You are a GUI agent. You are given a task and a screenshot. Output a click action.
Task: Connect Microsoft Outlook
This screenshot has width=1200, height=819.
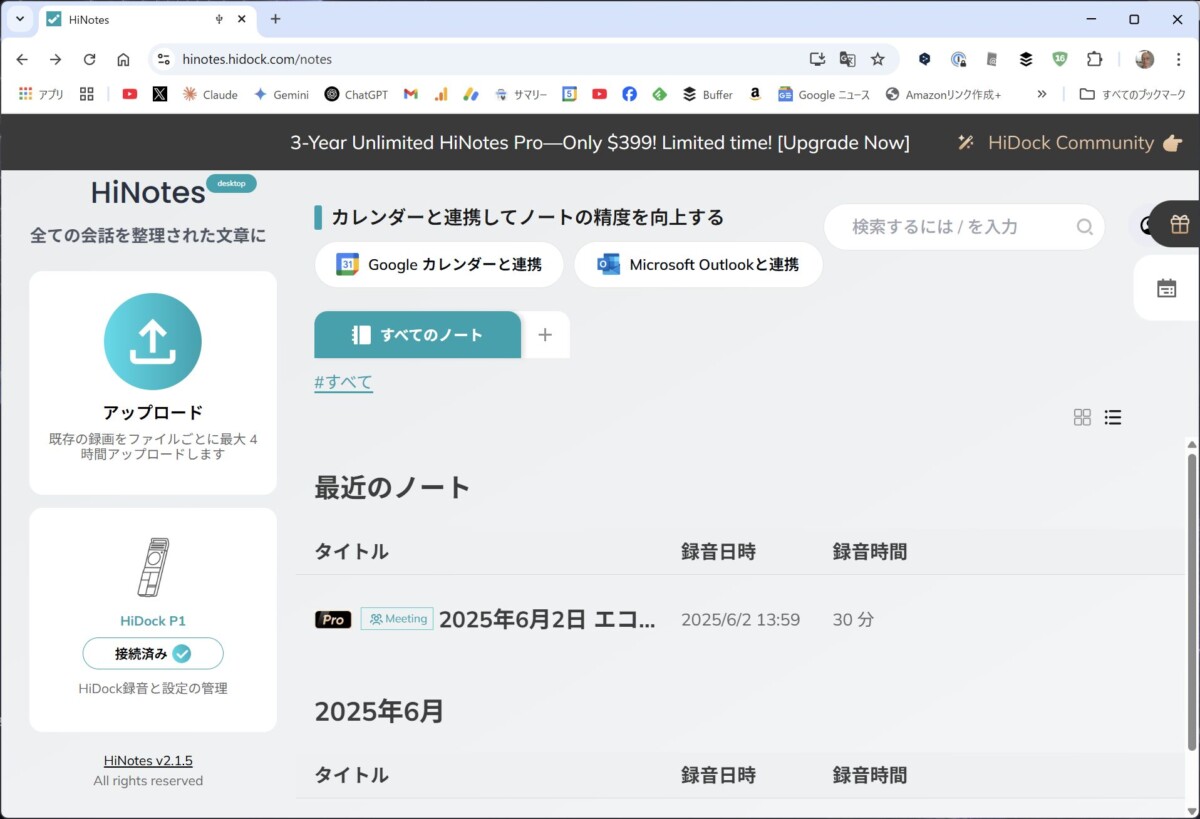(698, 265)
